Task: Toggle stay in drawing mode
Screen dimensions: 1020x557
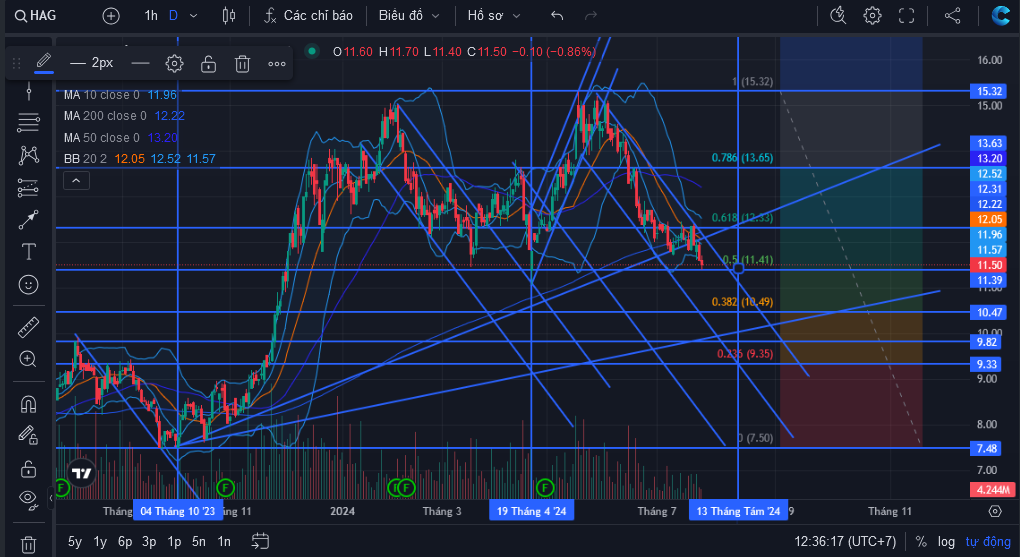Action: pyautogui.click(x=28, y=435)
